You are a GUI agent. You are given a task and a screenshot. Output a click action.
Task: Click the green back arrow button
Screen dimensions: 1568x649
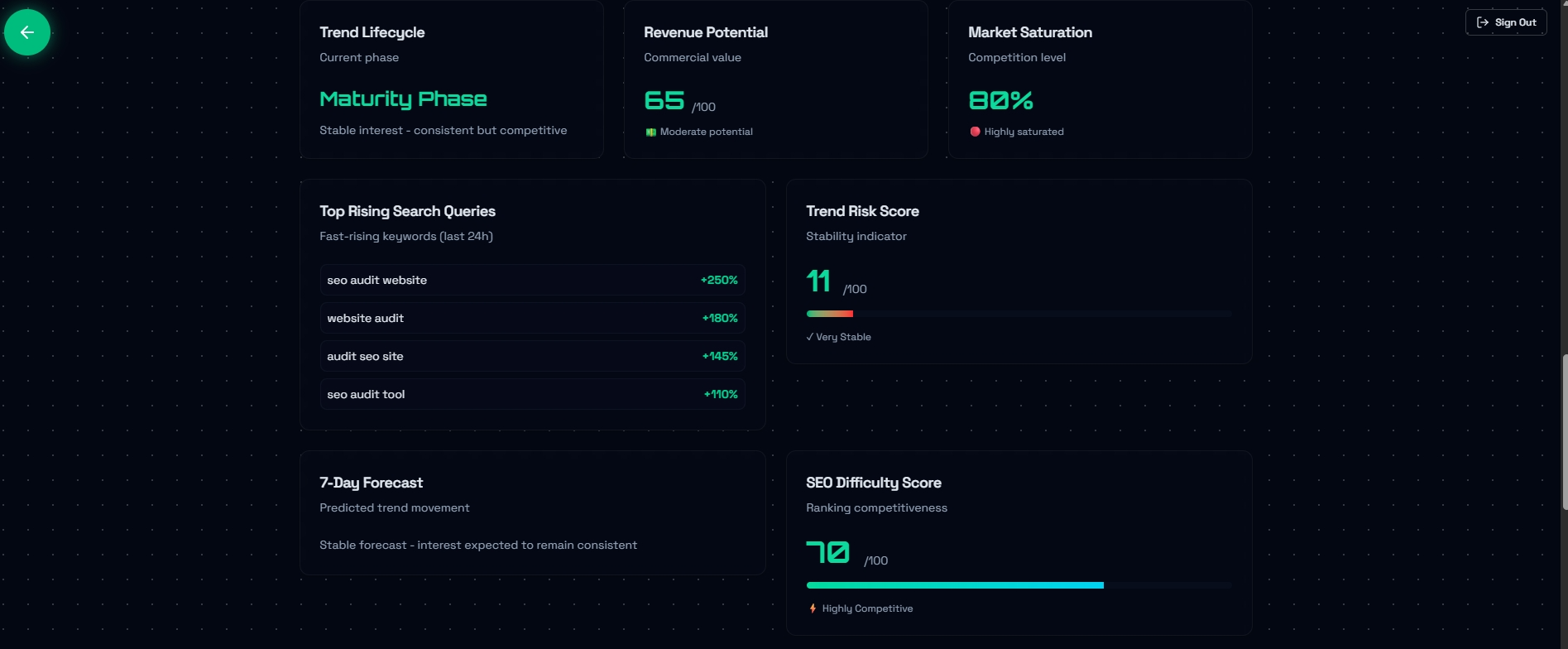click(27, 32)
